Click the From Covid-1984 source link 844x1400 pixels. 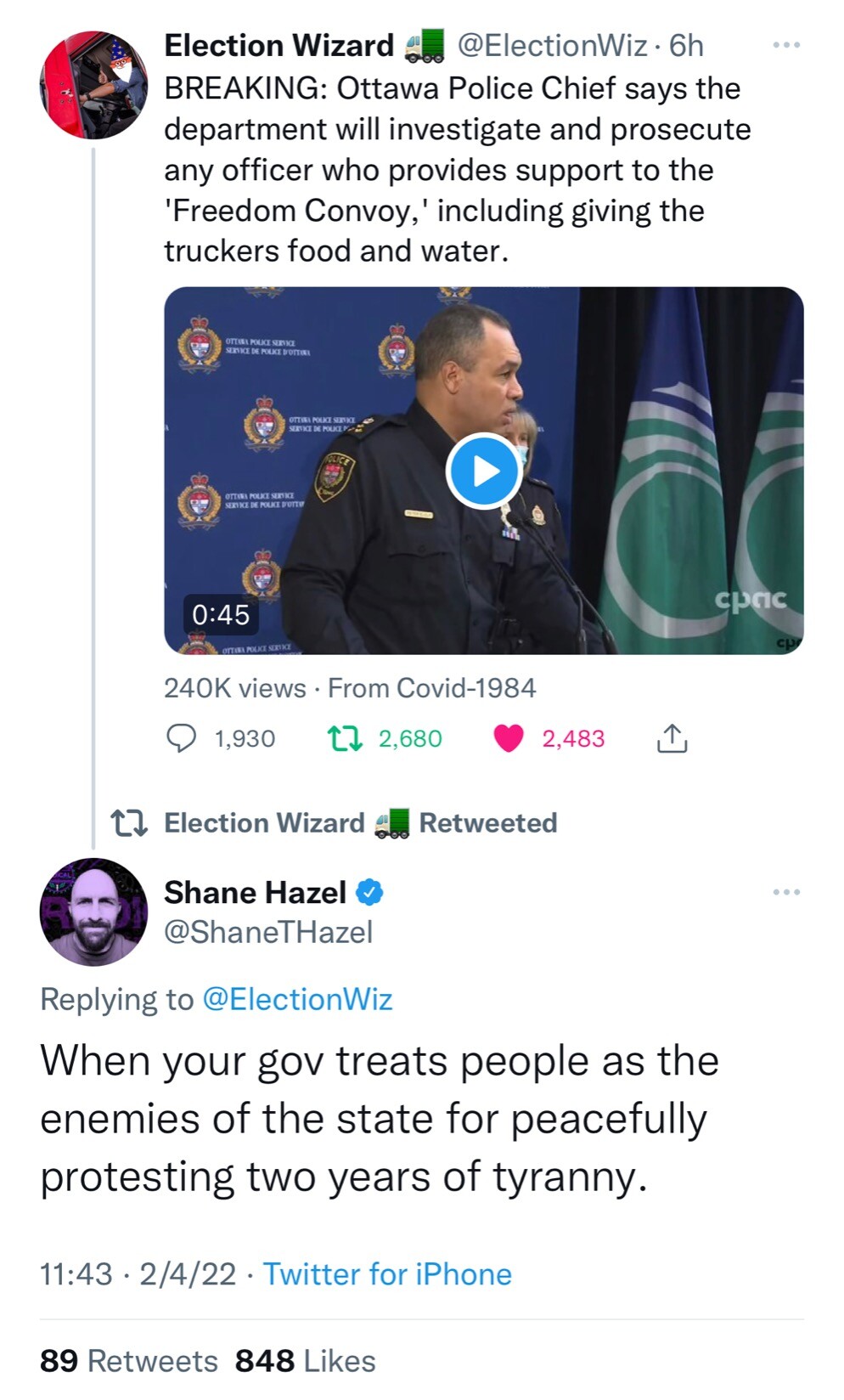pos(432,688)
